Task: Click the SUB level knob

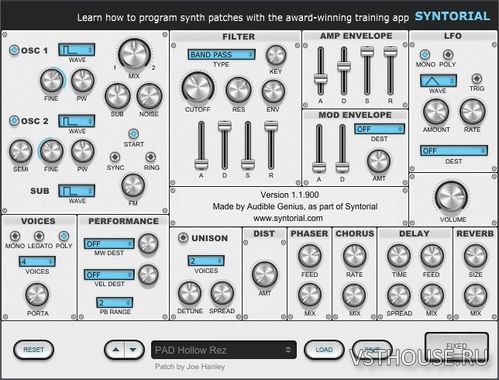Action: click(x=117, y=96)
